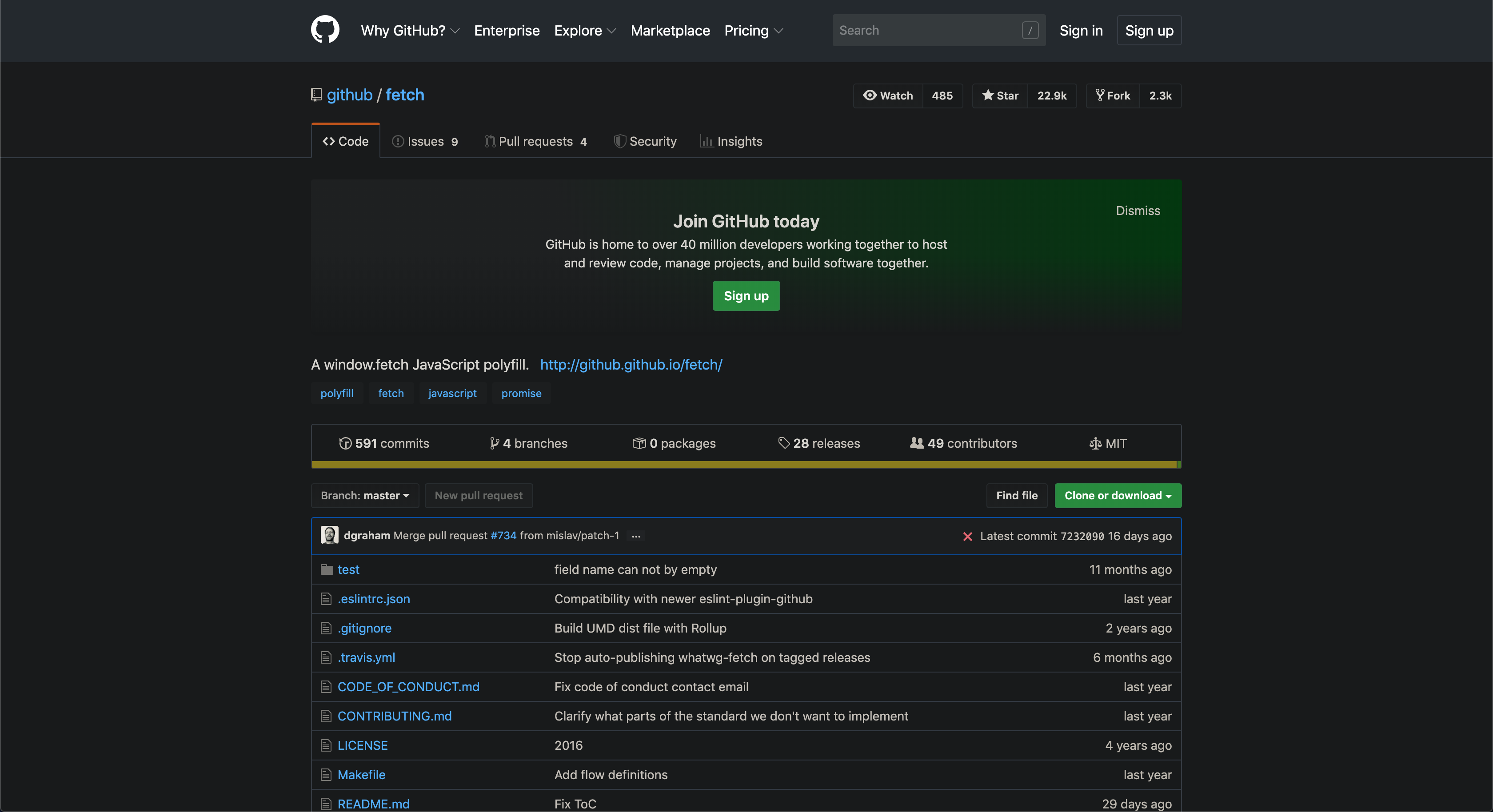
Task: Dismiss the Join GitHub banner
Action: [1138, 211]
